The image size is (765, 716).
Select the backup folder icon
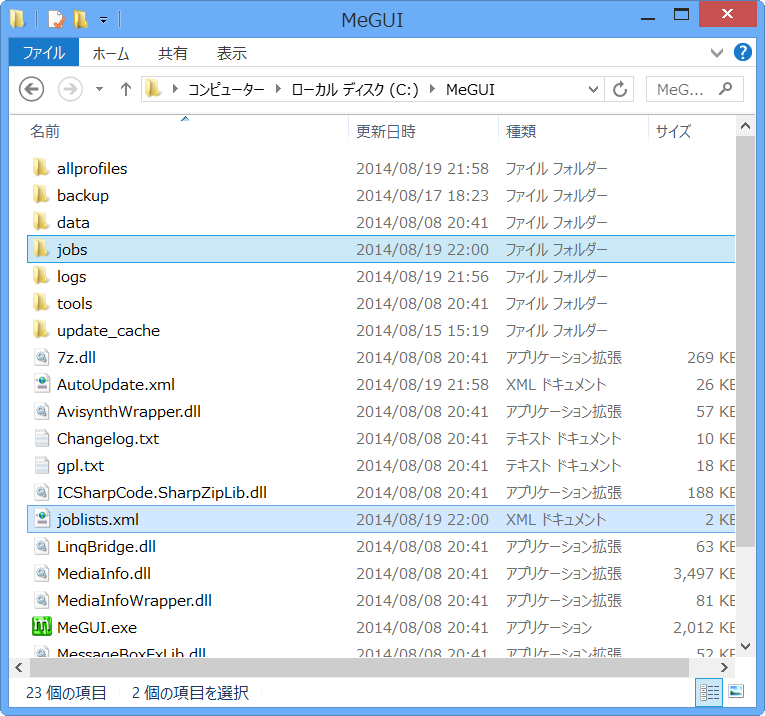click(x=41, y=195)
